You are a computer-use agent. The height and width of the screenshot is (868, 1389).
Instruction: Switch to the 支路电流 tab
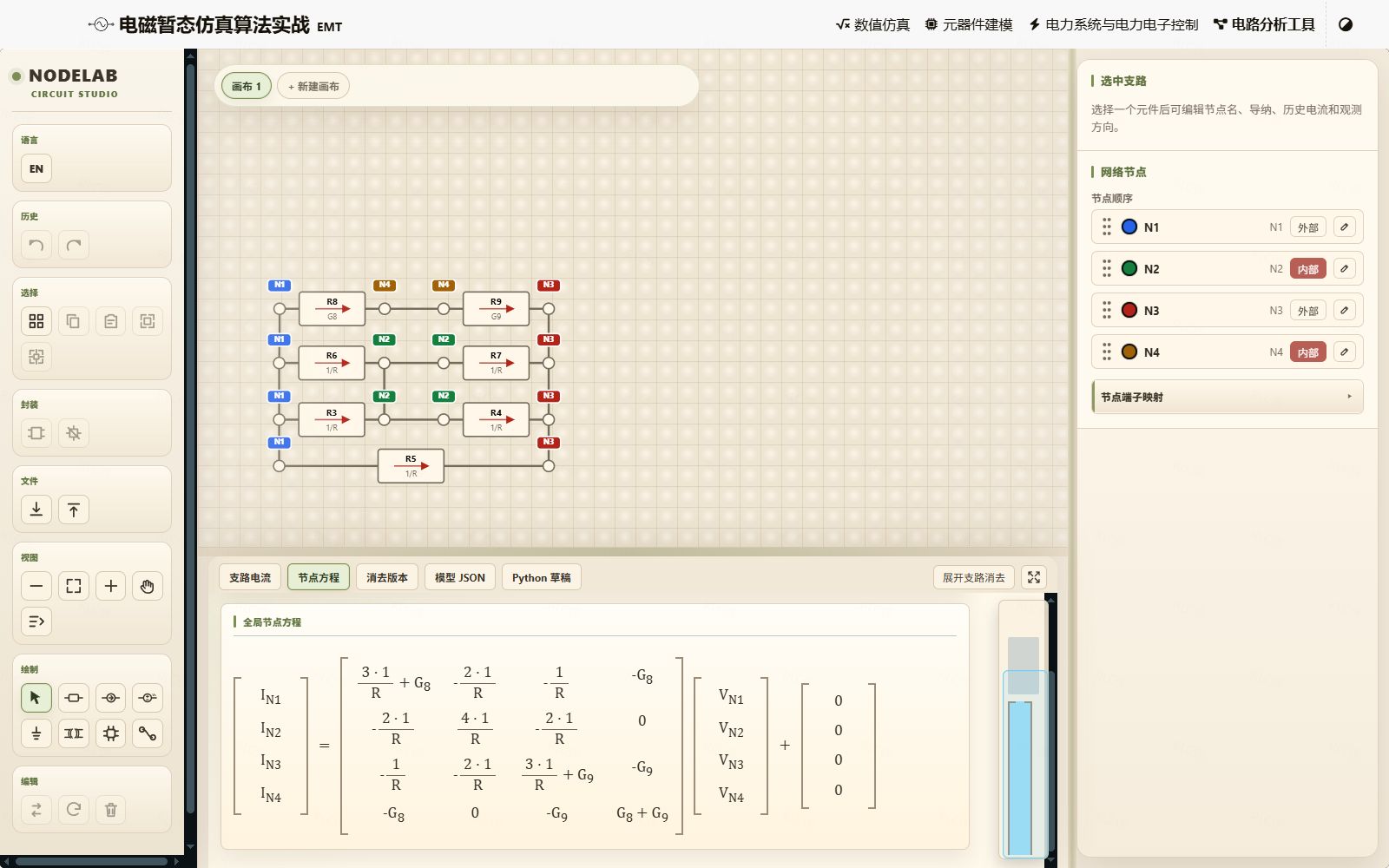(x=250, y=577)
